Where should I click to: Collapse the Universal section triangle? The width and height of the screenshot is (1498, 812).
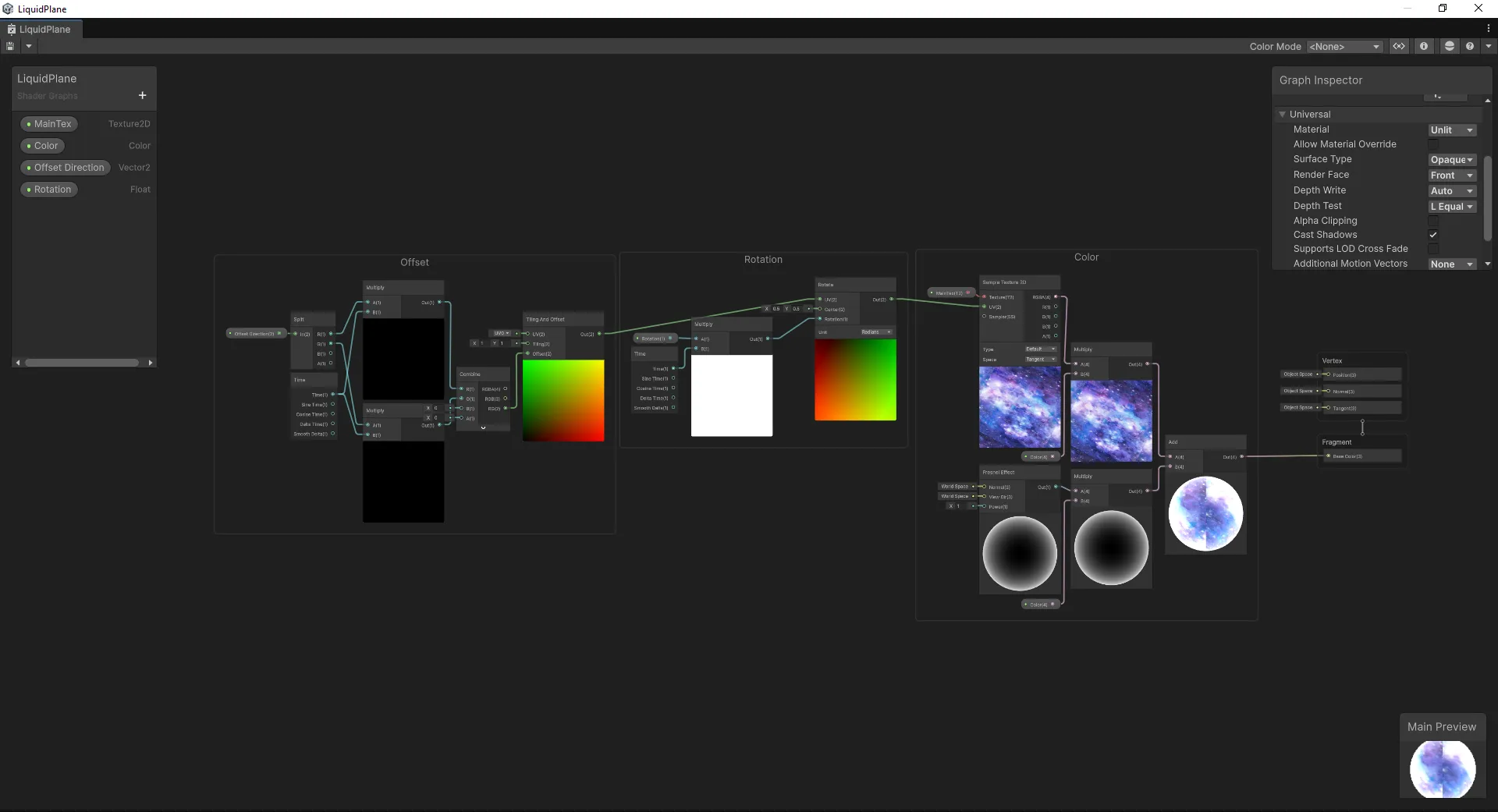tap(1282, 115)
